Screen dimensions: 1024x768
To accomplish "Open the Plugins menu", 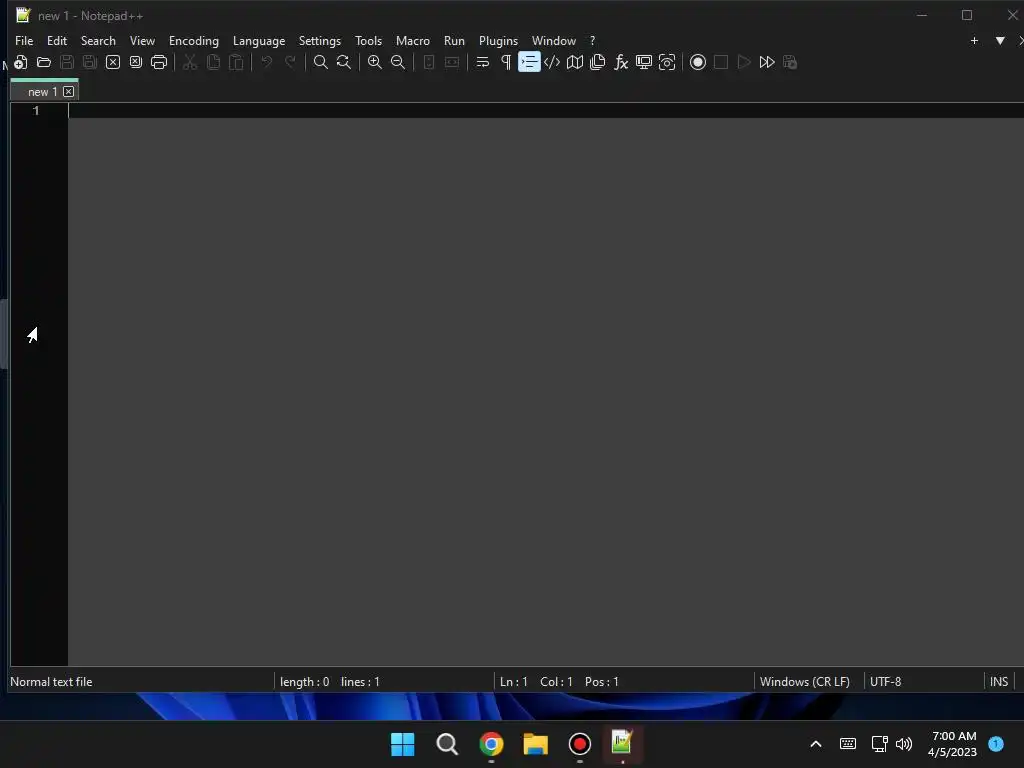I will click(498, 40).
